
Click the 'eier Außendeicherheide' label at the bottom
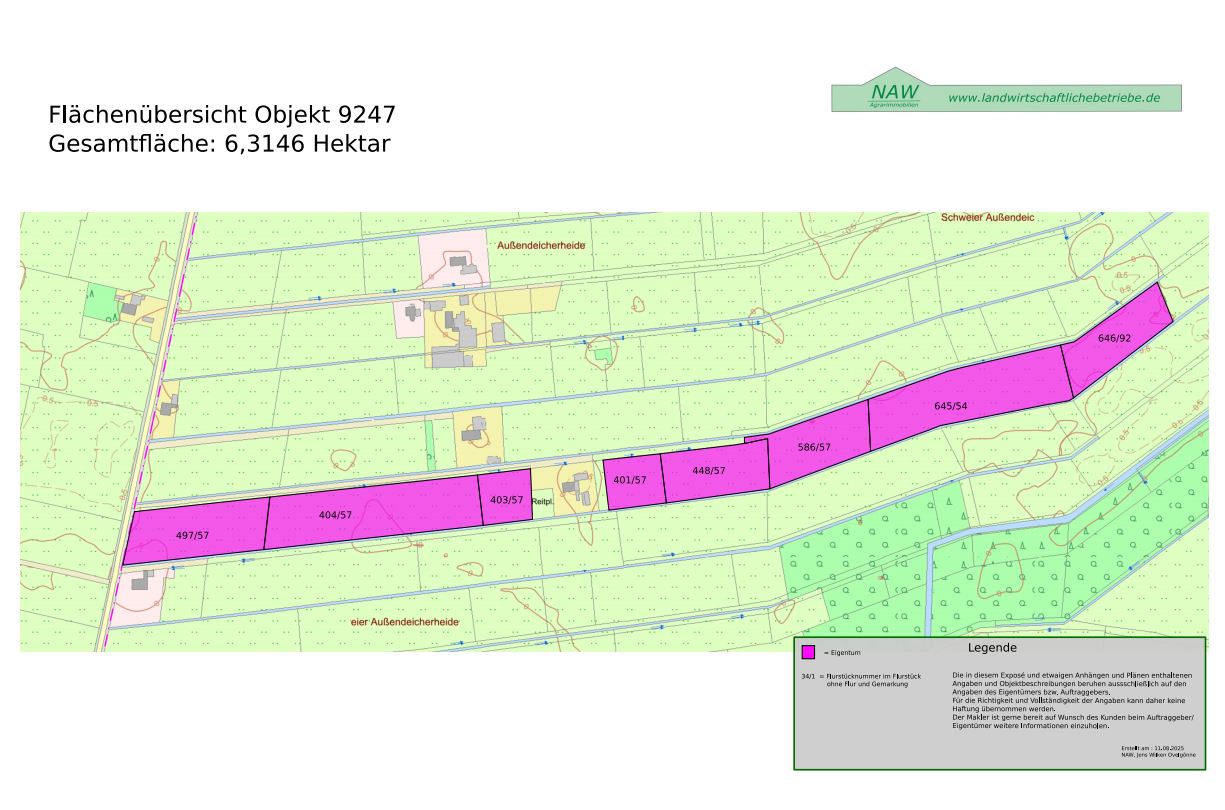(404, 622)
